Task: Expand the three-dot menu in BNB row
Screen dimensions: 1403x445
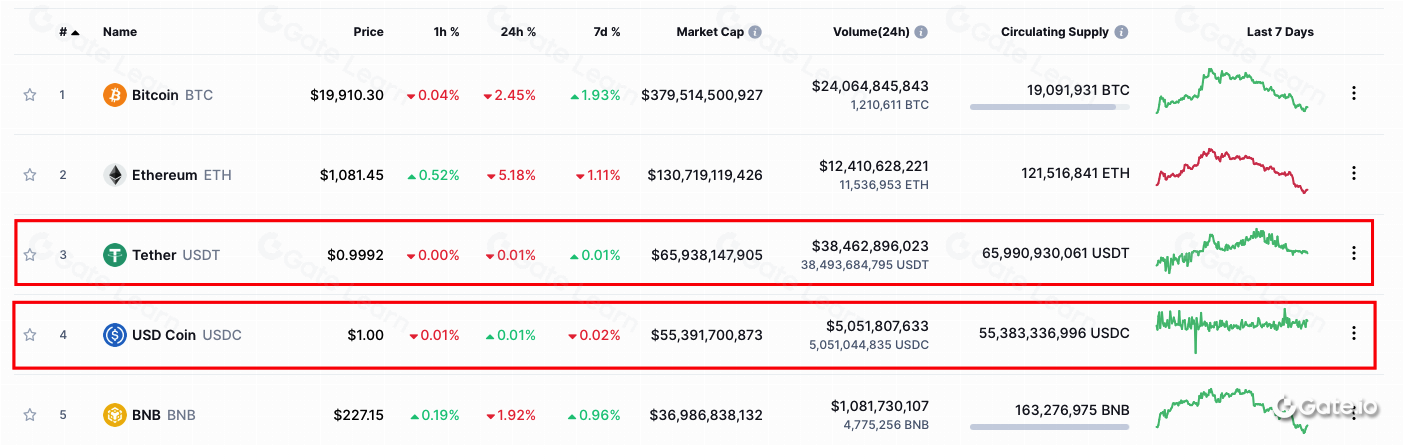Action: point(1354,413)
